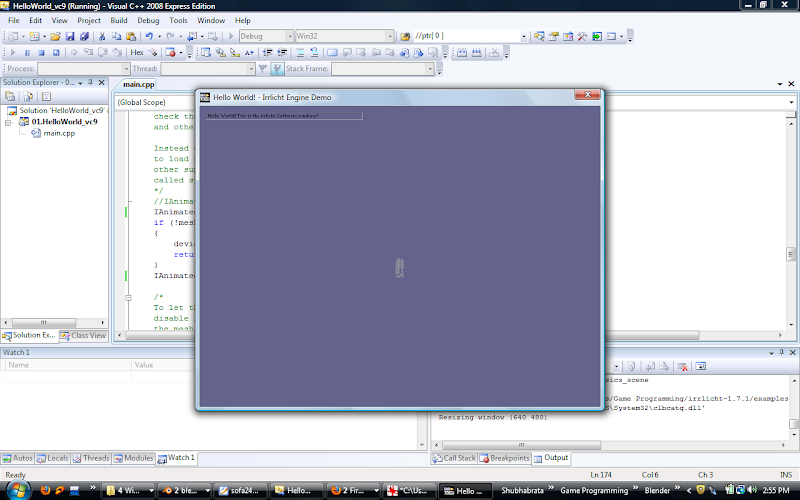Screen dimensions: 800x500
Task: Click the Undo arrow icon
Action: pyautogui.click(x=147, y=36)
